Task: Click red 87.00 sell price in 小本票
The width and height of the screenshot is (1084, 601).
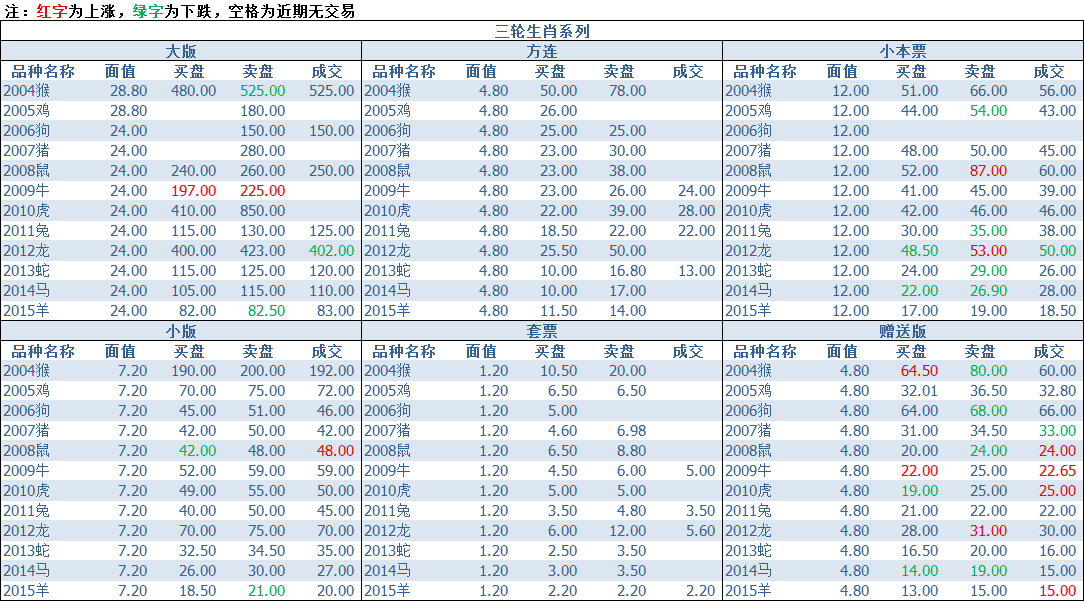Action: click(989, 171)
